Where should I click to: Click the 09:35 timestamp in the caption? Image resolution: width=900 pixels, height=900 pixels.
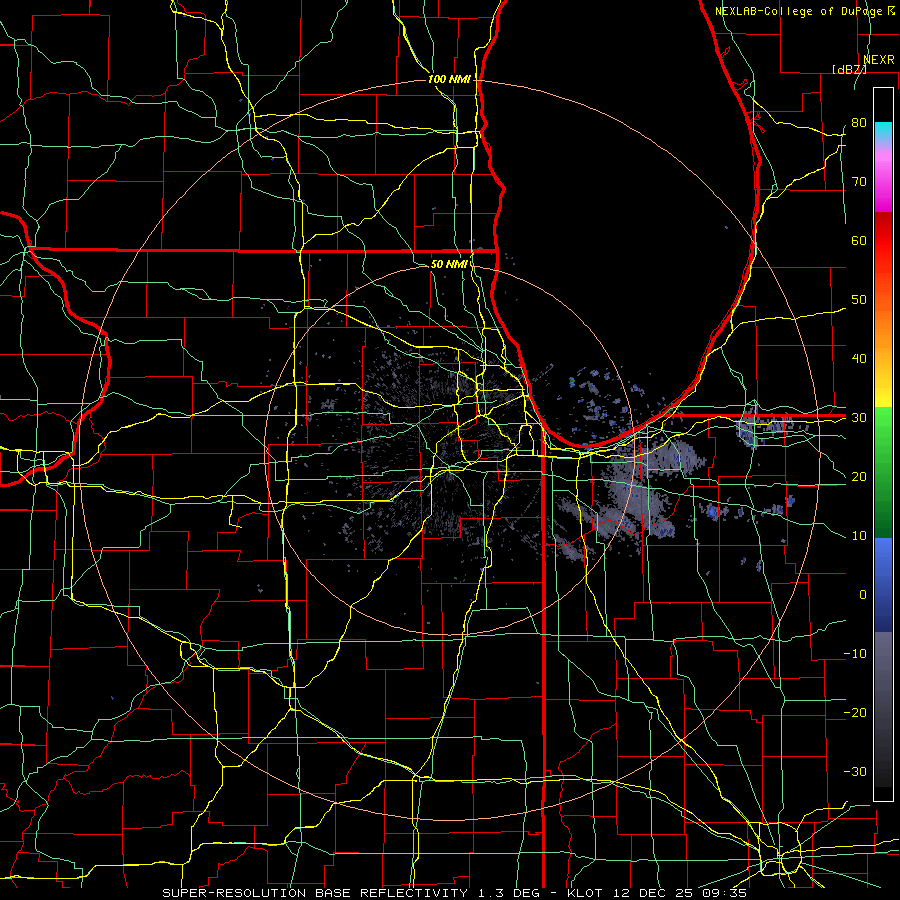click(726, 893)
